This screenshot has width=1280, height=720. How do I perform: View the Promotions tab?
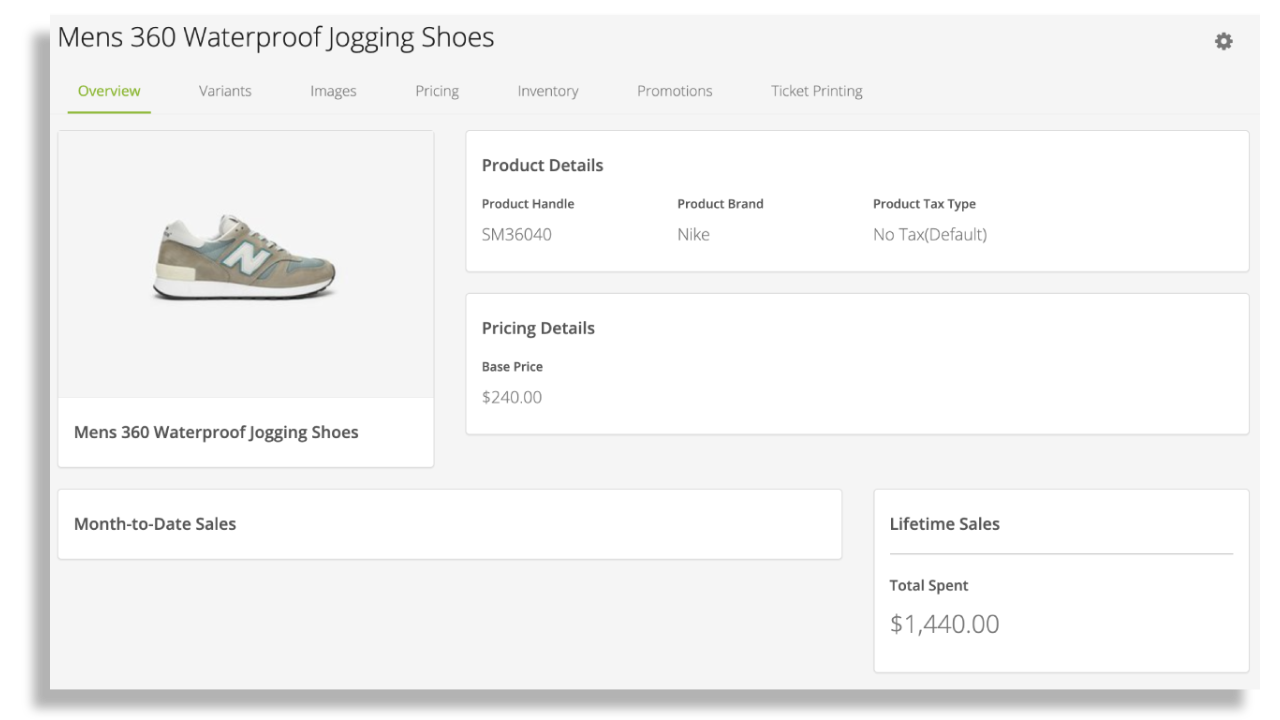[x=675, y=91]
